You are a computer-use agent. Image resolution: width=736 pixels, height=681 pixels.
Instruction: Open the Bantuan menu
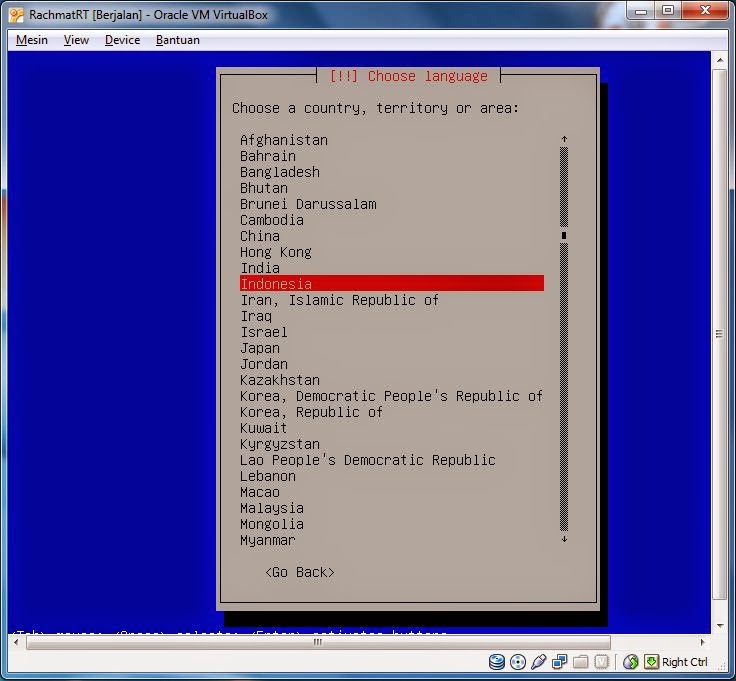point(177,40)
